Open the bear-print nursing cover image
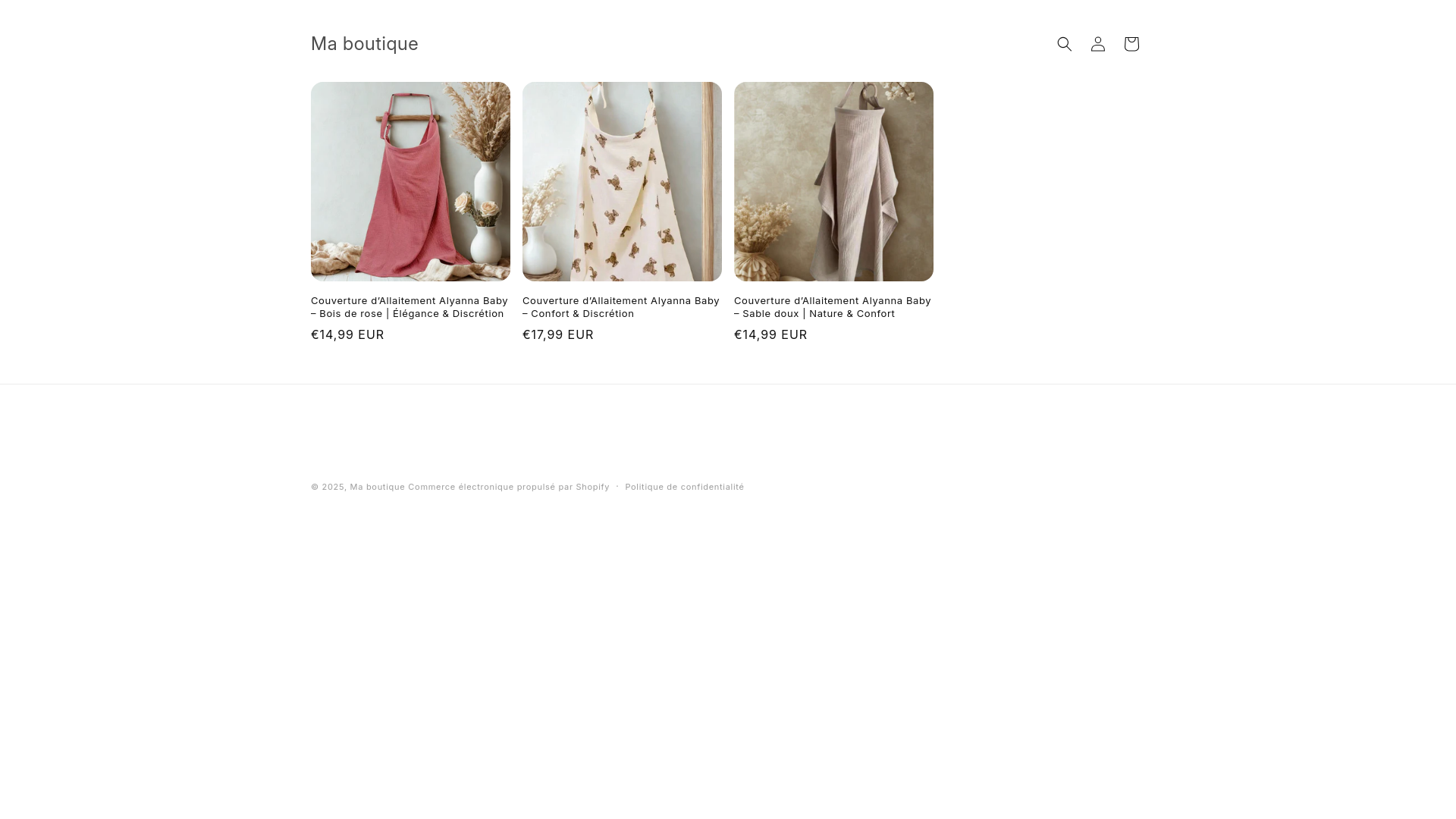Screen dimensions: 1456x819 (622, 181)
